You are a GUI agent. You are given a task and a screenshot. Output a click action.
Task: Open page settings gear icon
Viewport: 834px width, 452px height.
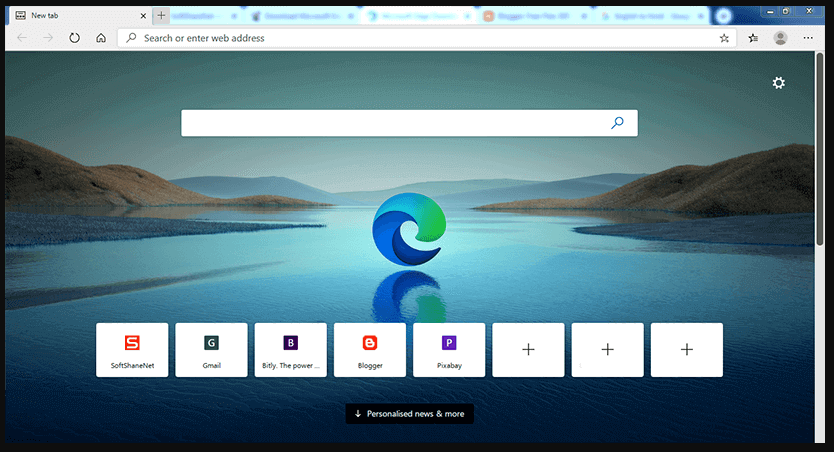[x=779, y=83]
